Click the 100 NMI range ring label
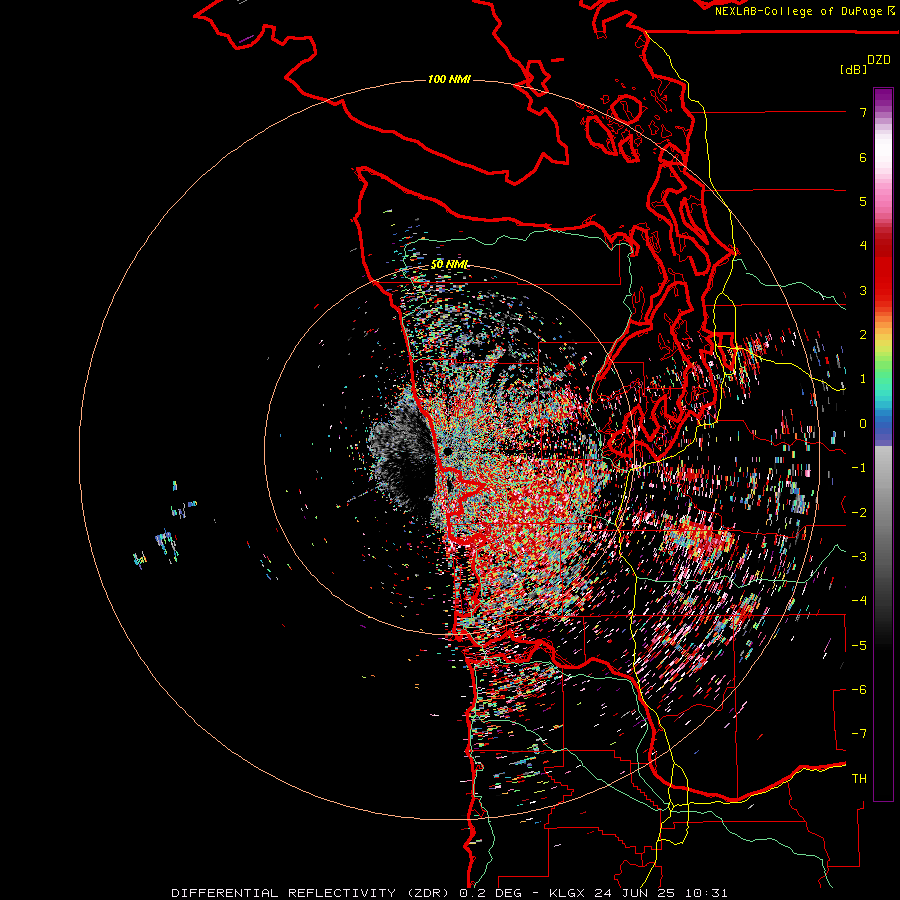900x900 pixels. [449, 79]
